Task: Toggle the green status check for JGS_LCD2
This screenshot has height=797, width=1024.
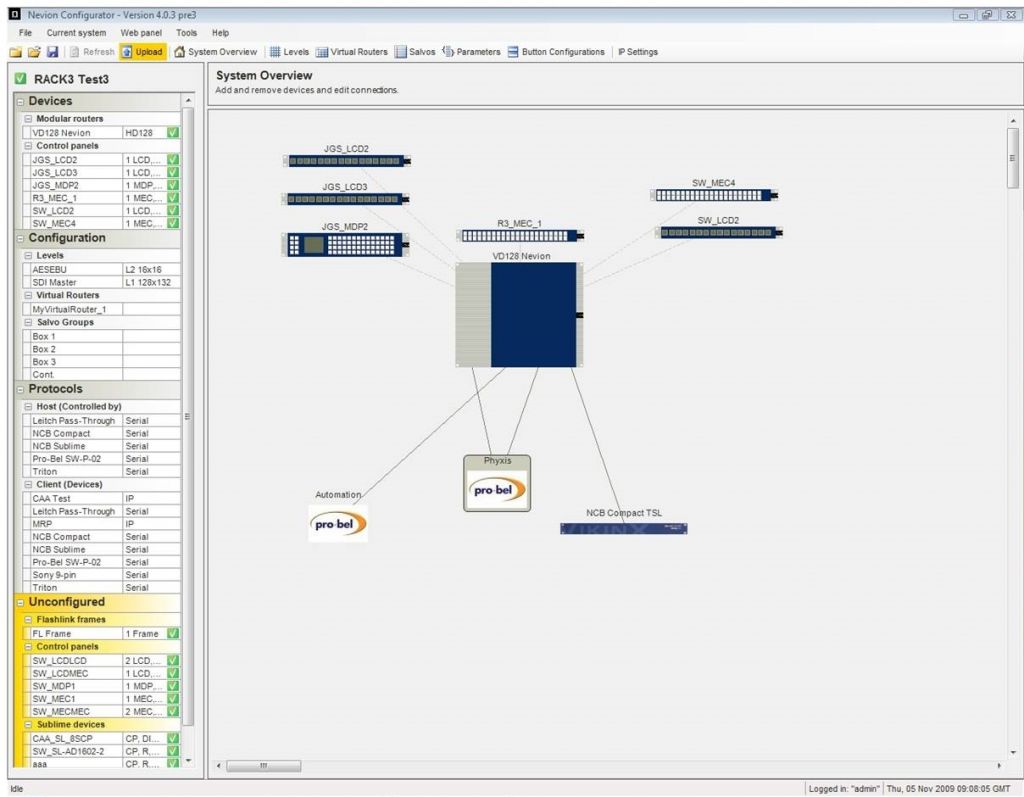Action: pos(172,159)
